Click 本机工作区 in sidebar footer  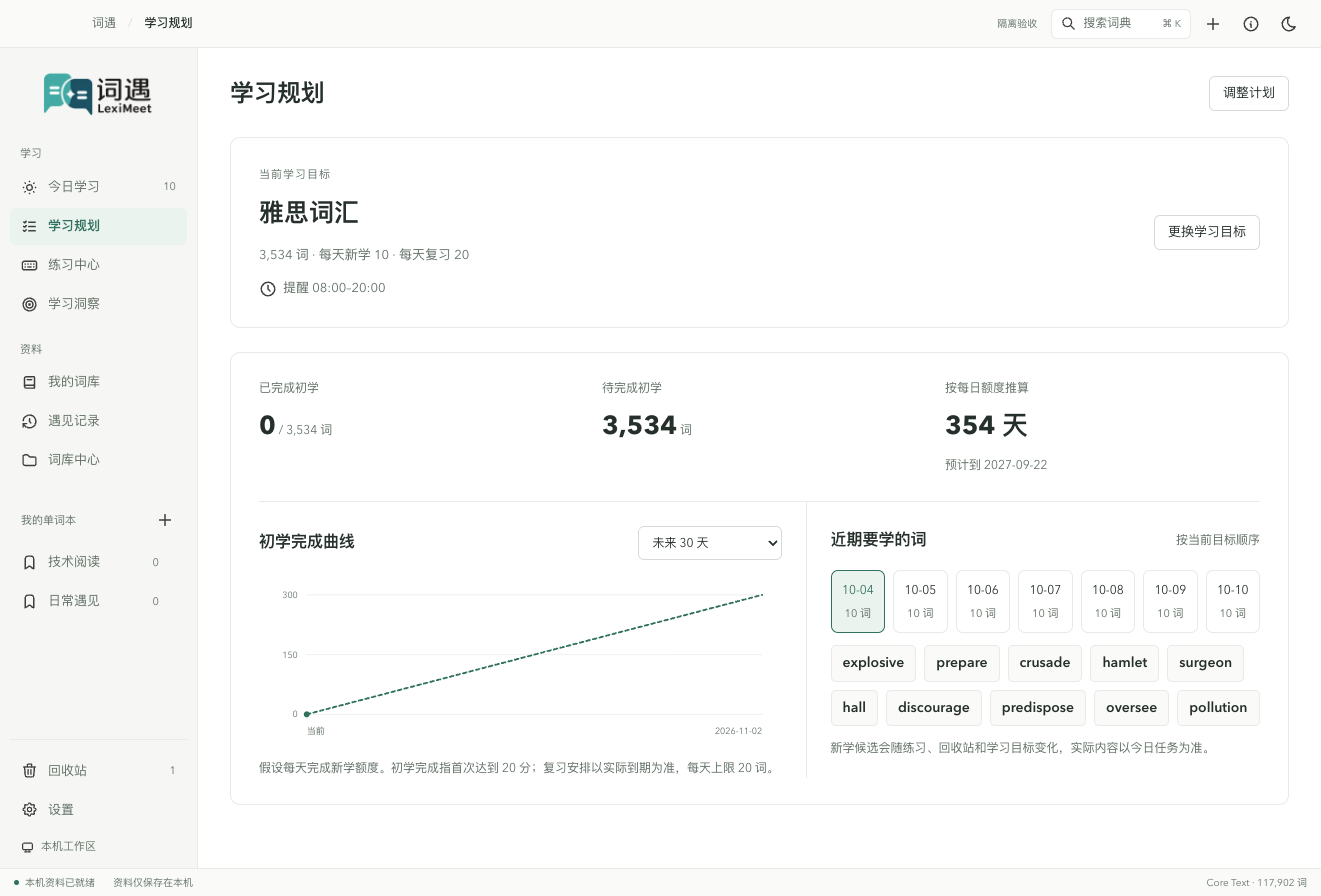[x=68, y=847]
